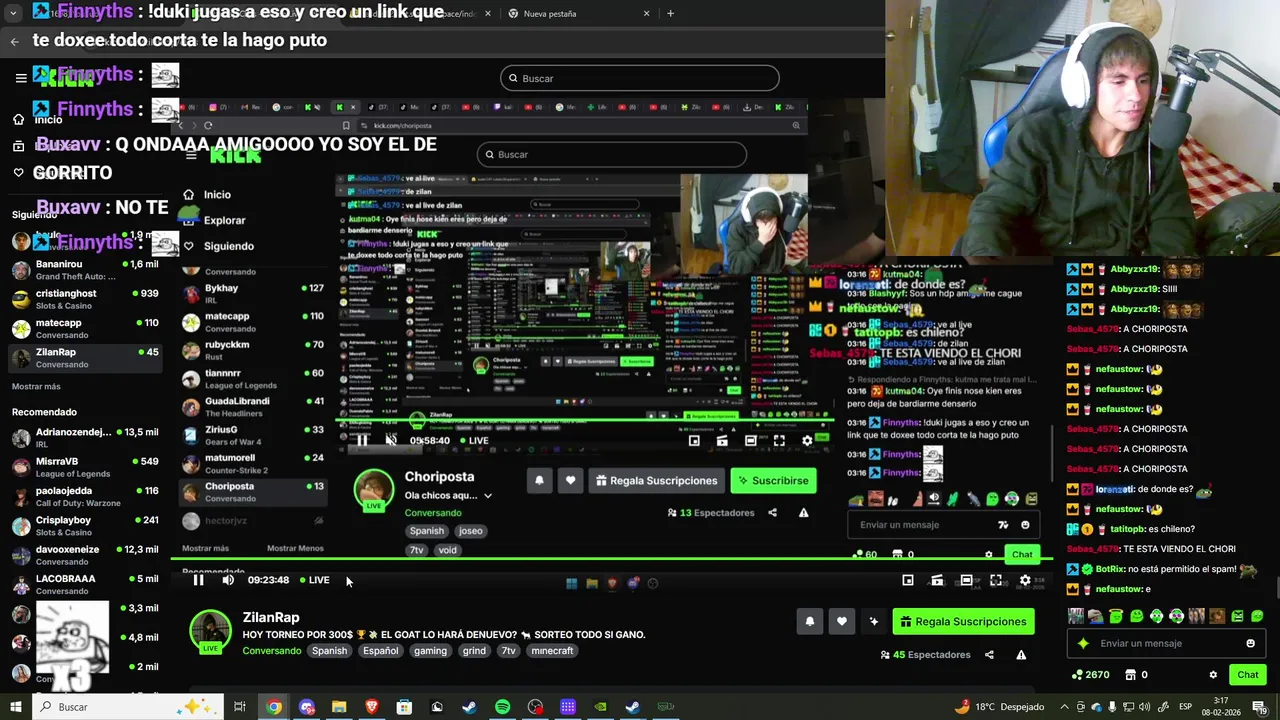The width and height of the screenshot is (1280, 720).
Task: Open cristianghost channel in sidebar
Action: pos(84,299)
